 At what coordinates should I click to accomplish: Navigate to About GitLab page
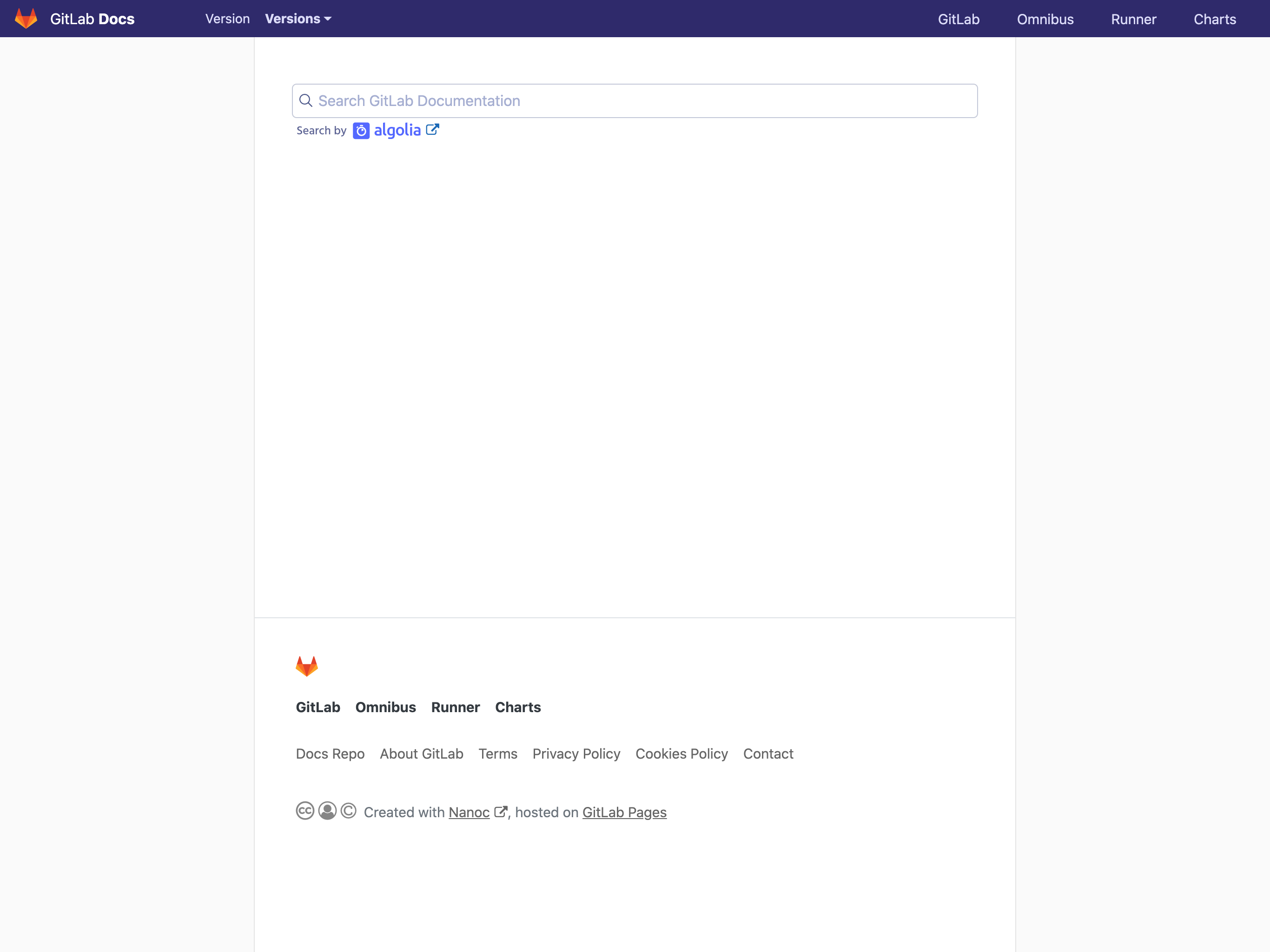421,754
